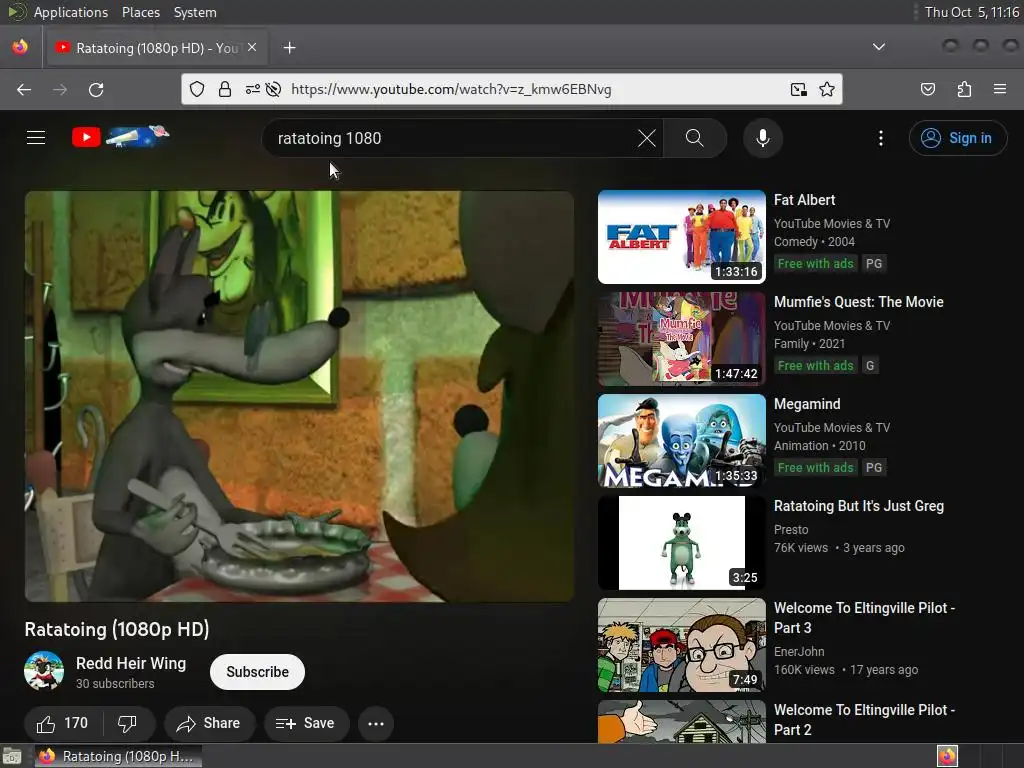Reload the current page

tap(96, 89)
